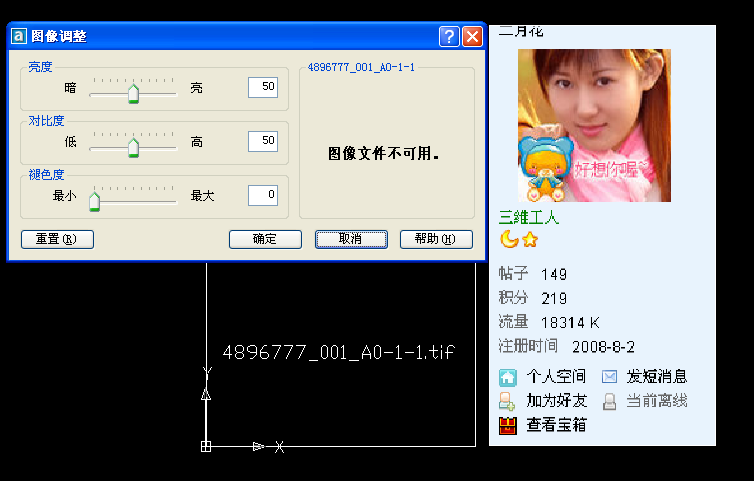Close the 图像调整 dialog with the red X

pyautogui.click(x=472, y=37)
